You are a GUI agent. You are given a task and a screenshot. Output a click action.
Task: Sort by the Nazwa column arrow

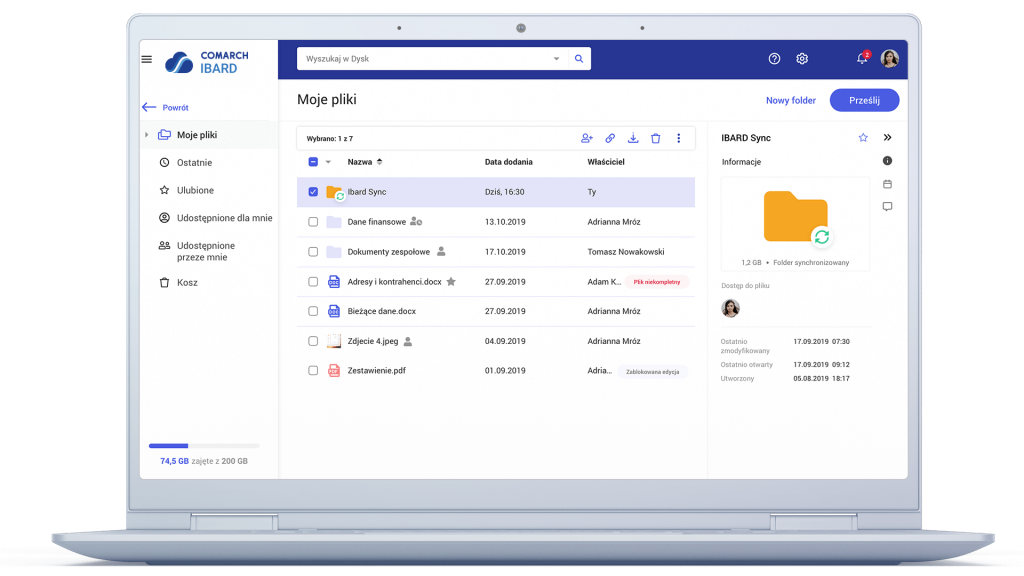[379, 162]
